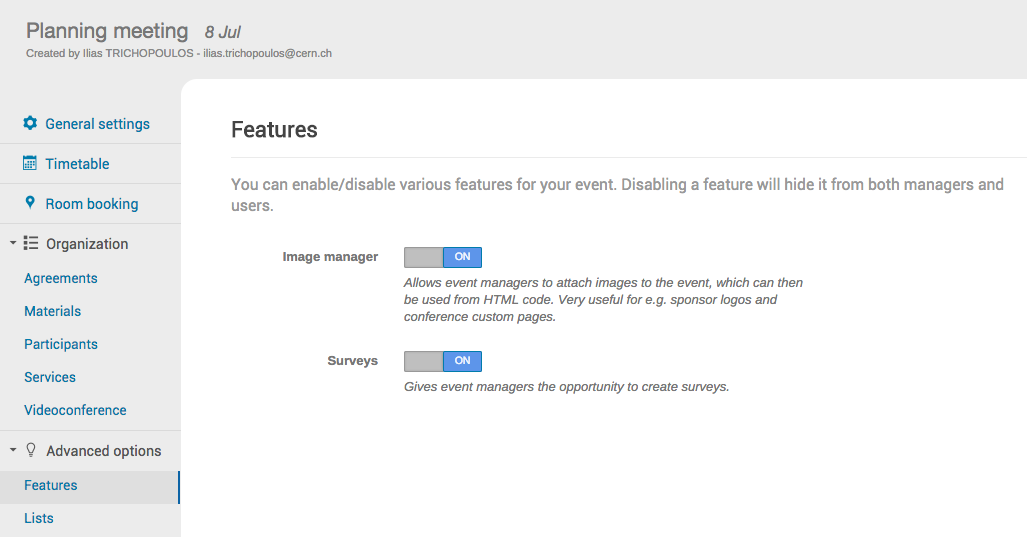This screenshot has width=1027, height=537.
Task: Click the 8 Jul event date
Action: point(223,32)
